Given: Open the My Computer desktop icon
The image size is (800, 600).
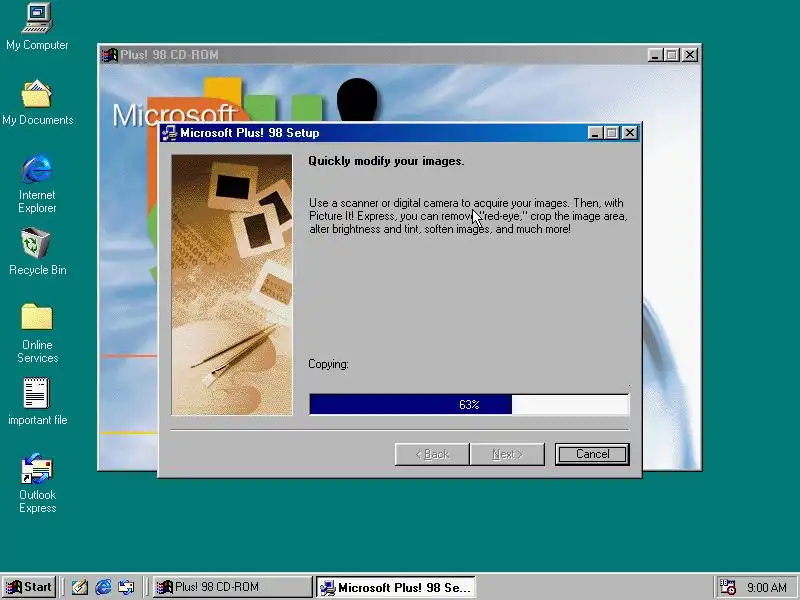Looking at the screenshot, I should (37, 26).
